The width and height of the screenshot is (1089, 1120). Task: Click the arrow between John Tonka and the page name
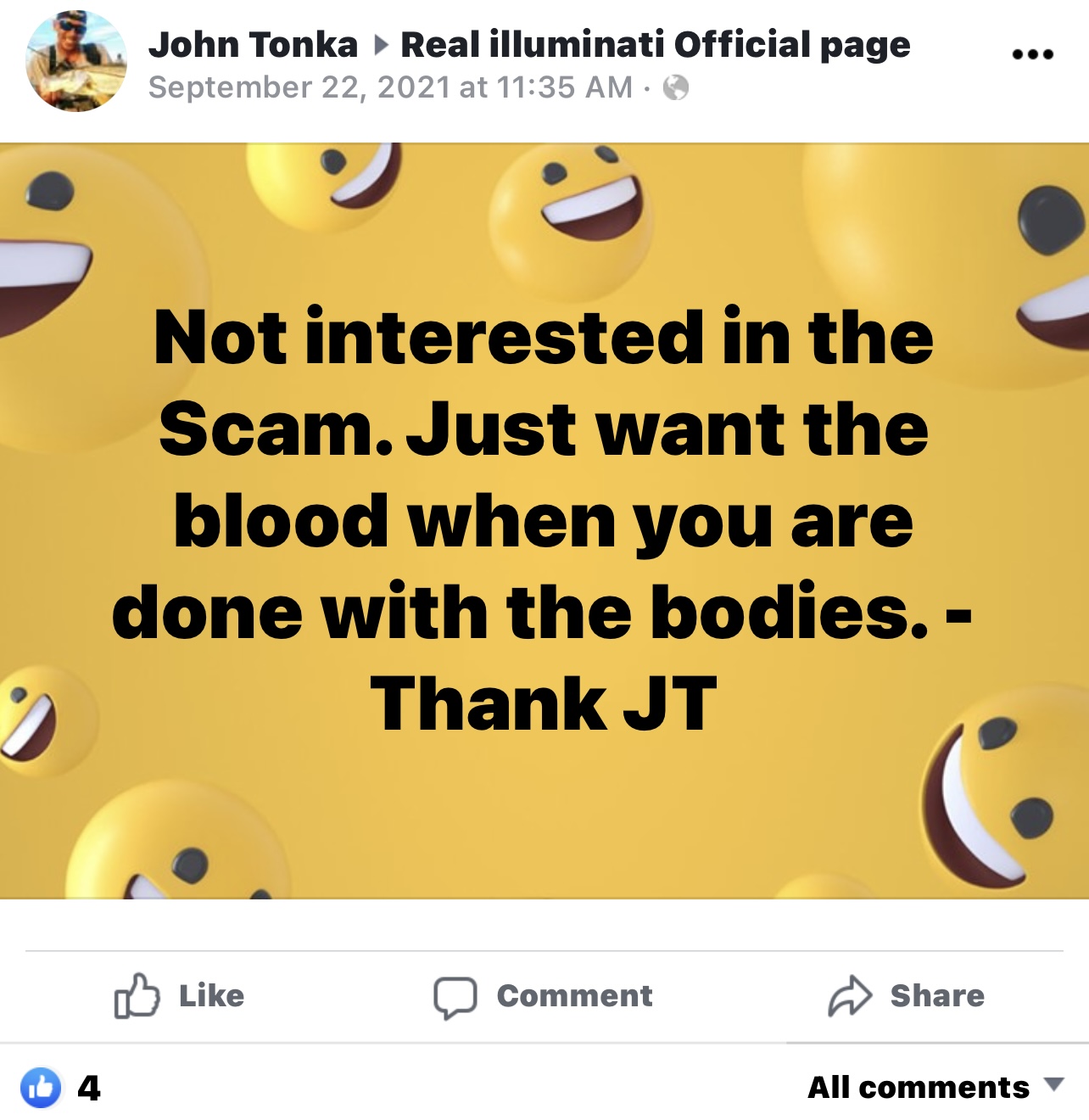381,45
